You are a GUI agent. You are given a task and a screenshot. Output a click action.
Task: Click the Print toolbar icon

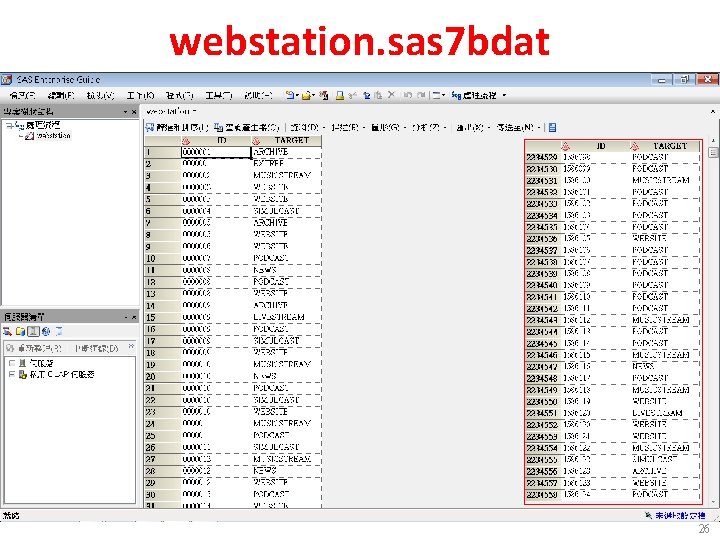[340, 95]
